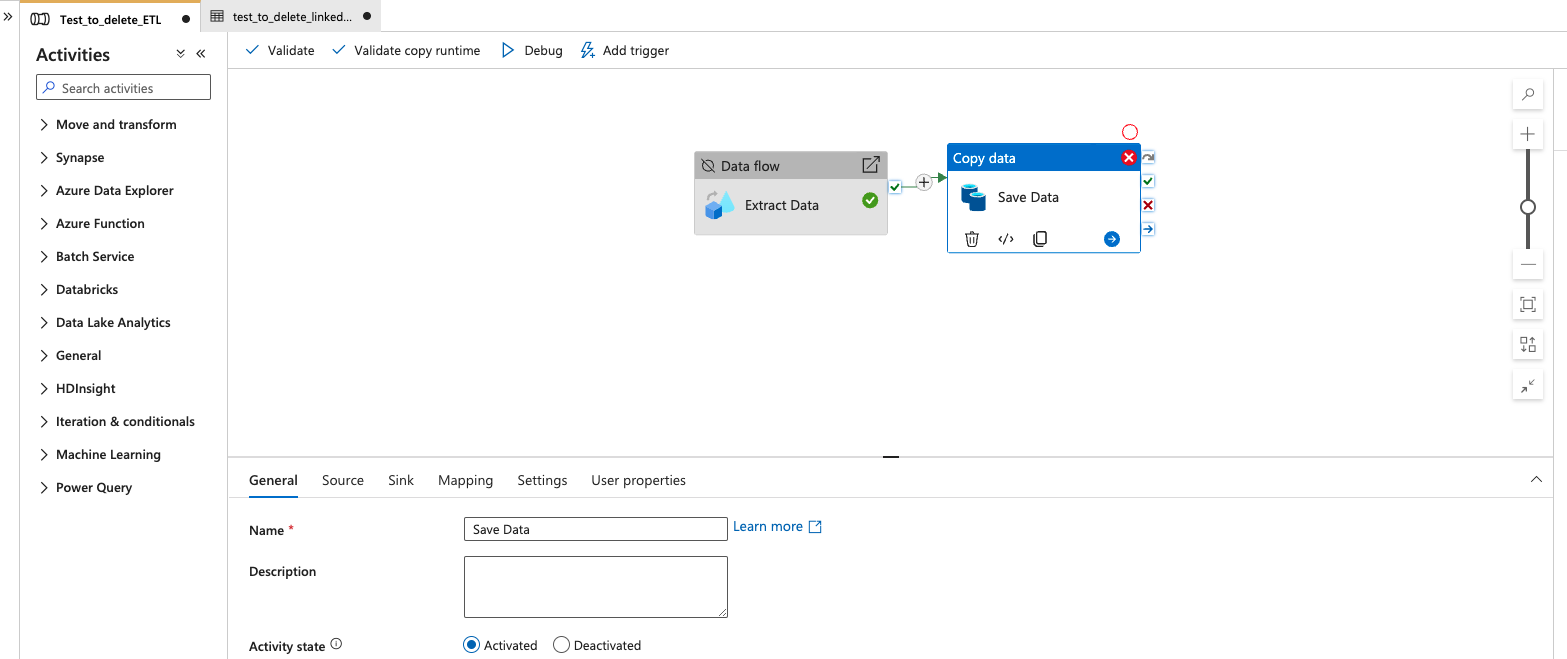Image resolution: width=1567 pixels, height=659 pixels.
Task: Click the failure output connector of Copy data
Action: point(1148,205)
